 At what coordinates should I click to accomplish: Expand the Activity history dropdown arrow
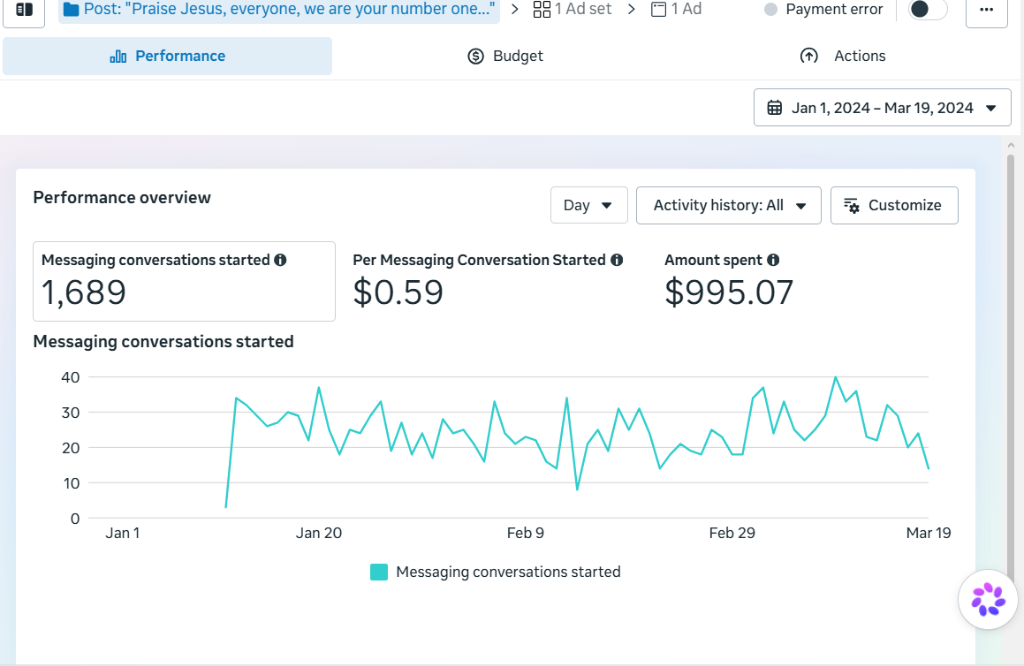[801, 206]
